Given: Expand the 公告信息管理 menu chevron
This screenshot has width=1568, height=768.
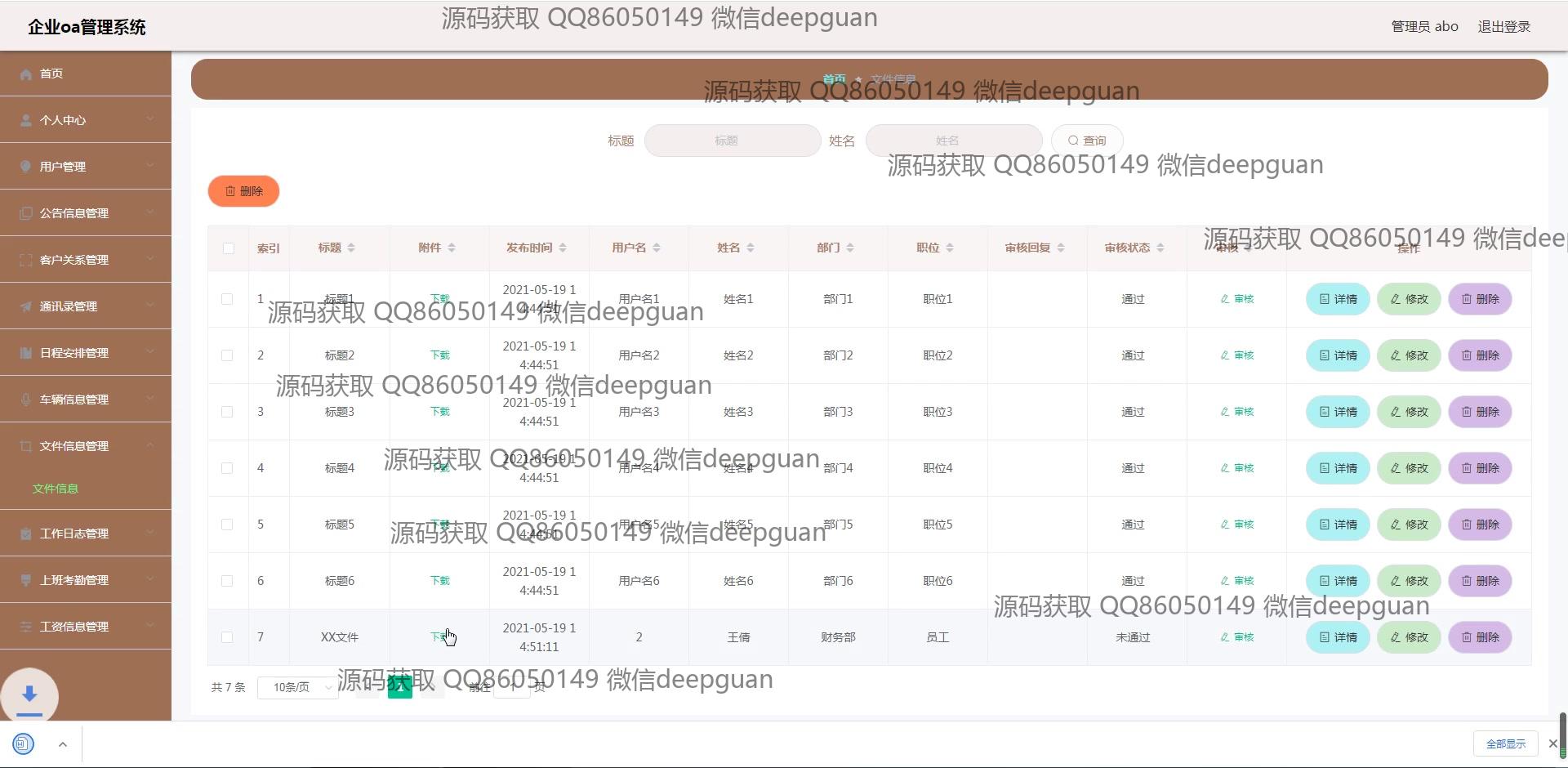Looking at the screenshot, I should 150,212.
